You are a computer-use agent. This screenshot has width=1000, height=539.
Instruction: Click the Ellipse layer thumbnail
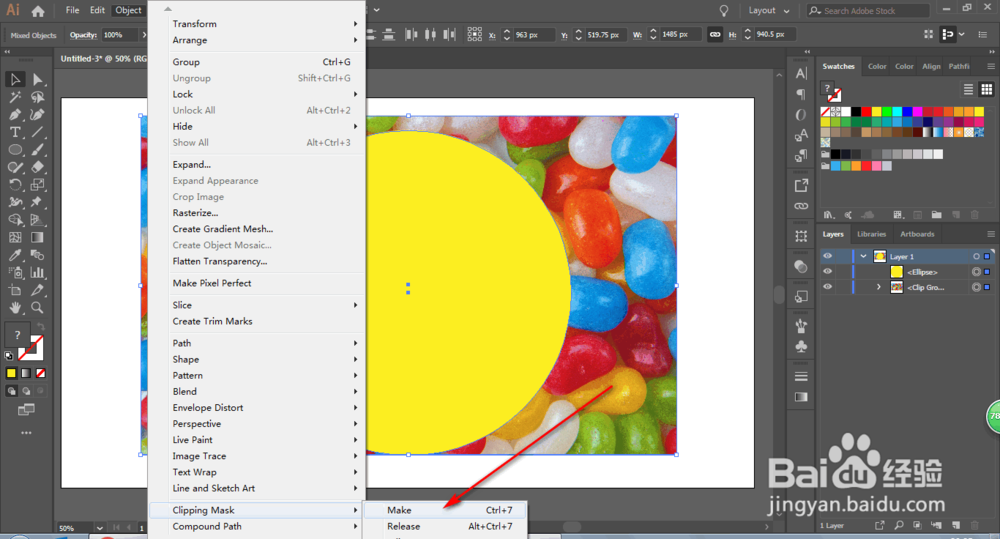coord(897,272)
